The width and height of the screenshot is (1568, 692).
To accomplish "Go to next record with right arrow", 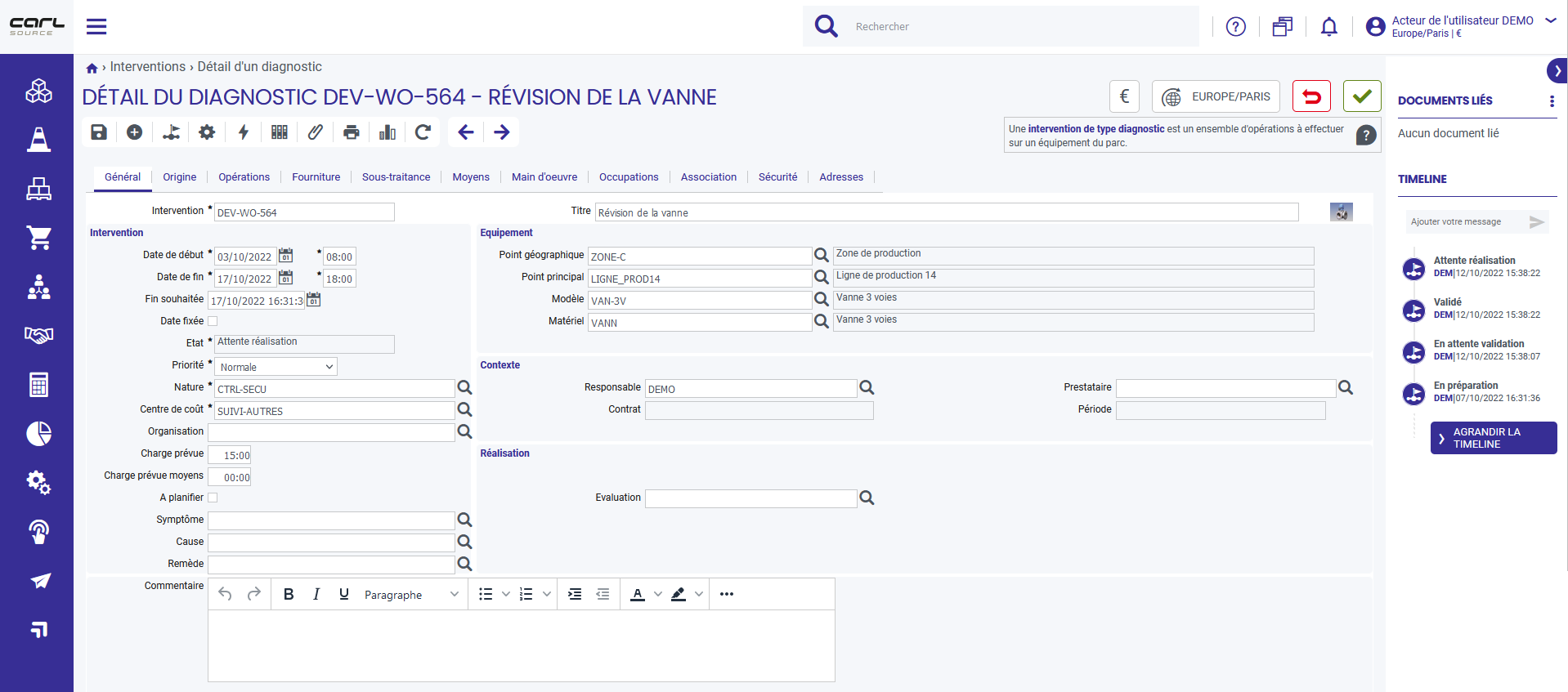I will (502, 132).
